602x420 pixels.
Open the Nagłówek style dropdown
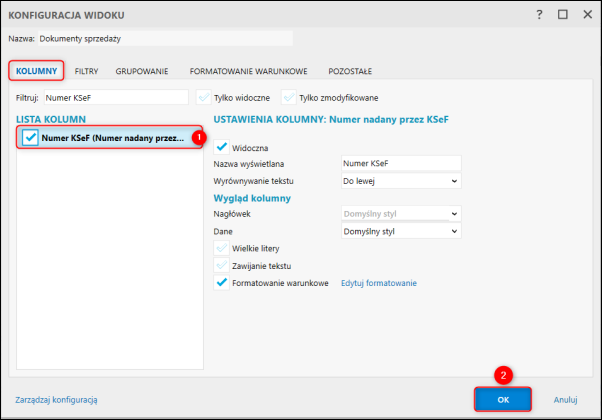(401, 213)
